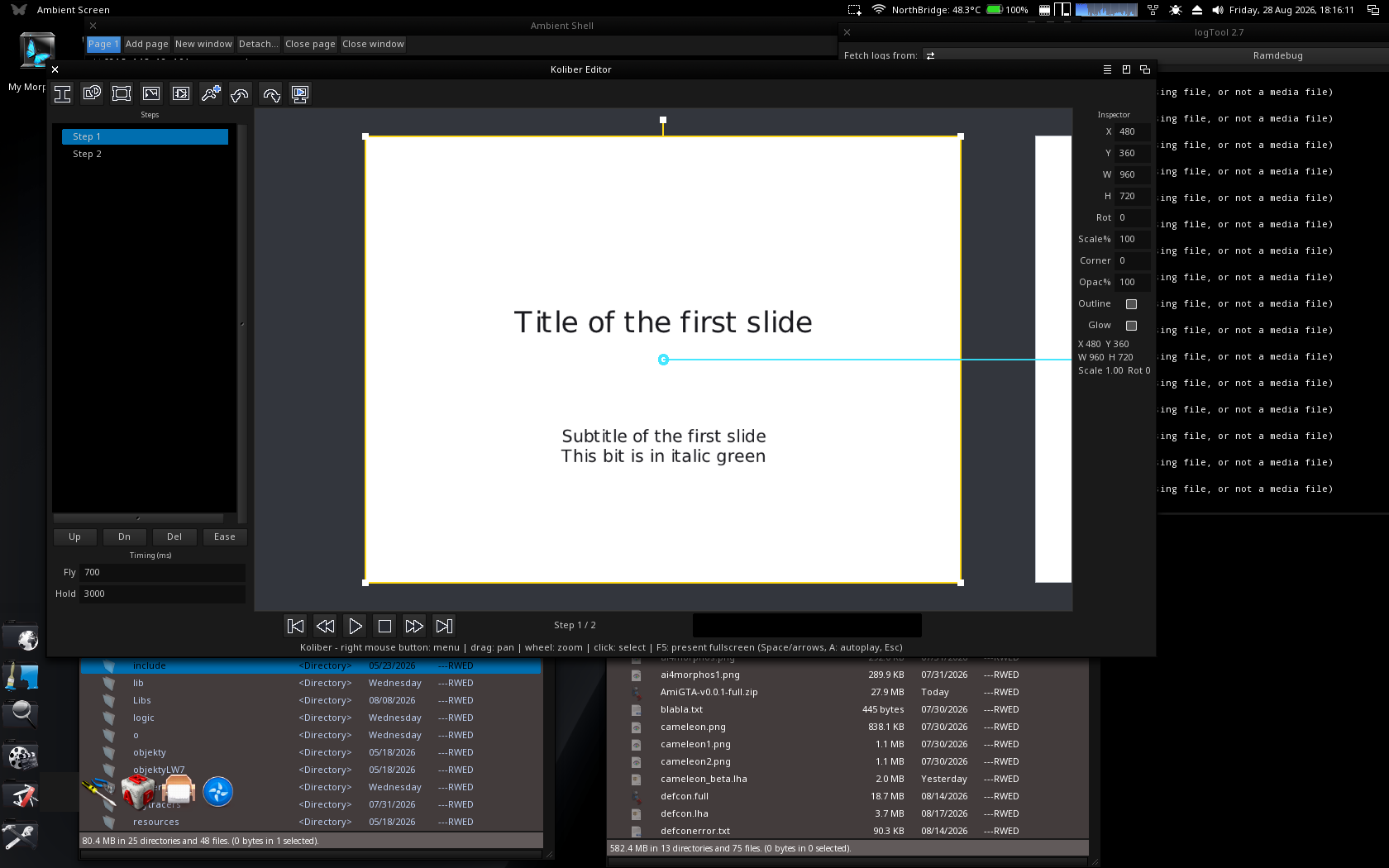Click the Del button under Steps

click(174, 537)
